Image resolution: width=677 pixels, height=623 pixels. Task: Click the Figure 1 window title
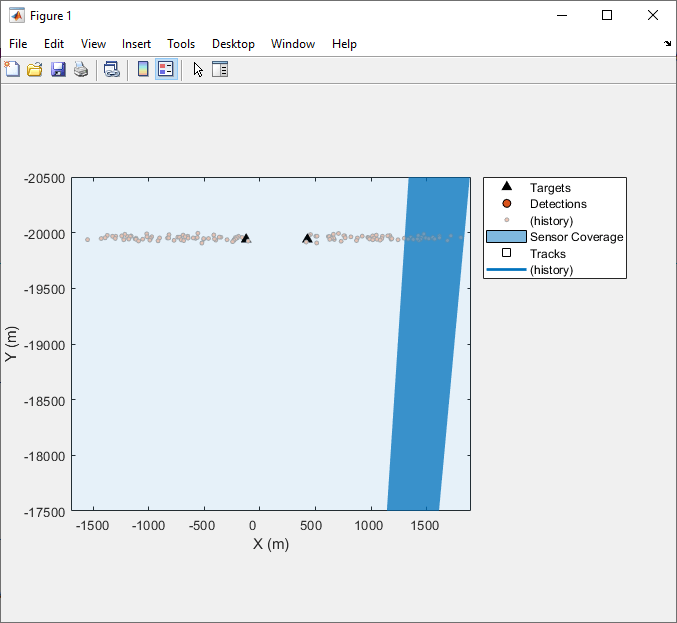pyautogui.click(x=51, y=16)
